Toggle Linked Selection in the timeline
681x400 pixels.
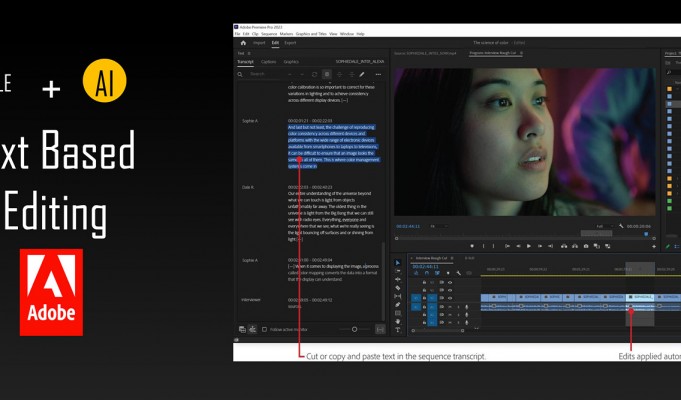[437, 273]
